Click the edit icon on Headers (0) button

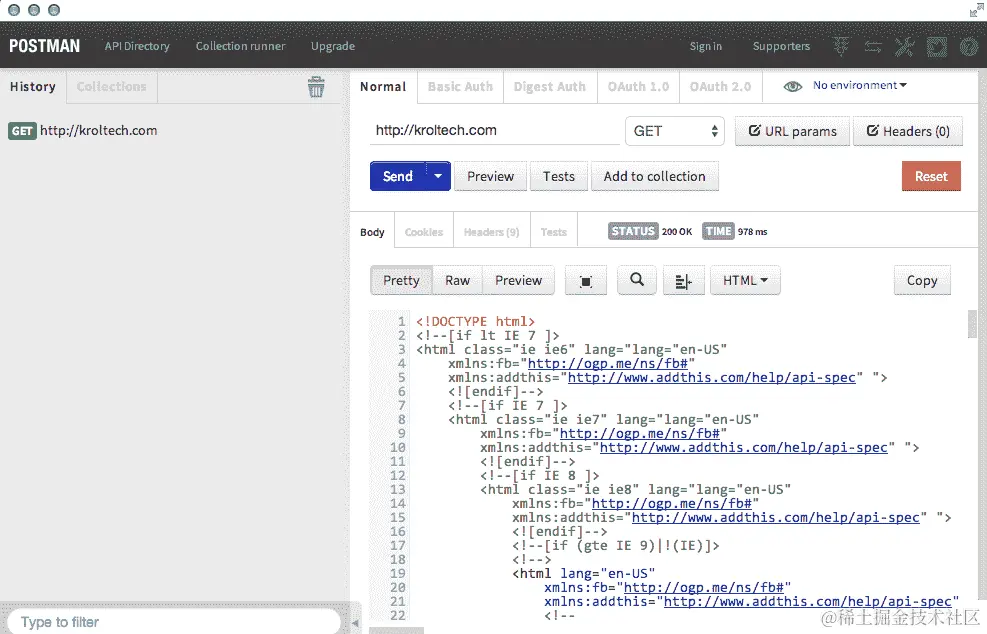(x=872, y=130)
